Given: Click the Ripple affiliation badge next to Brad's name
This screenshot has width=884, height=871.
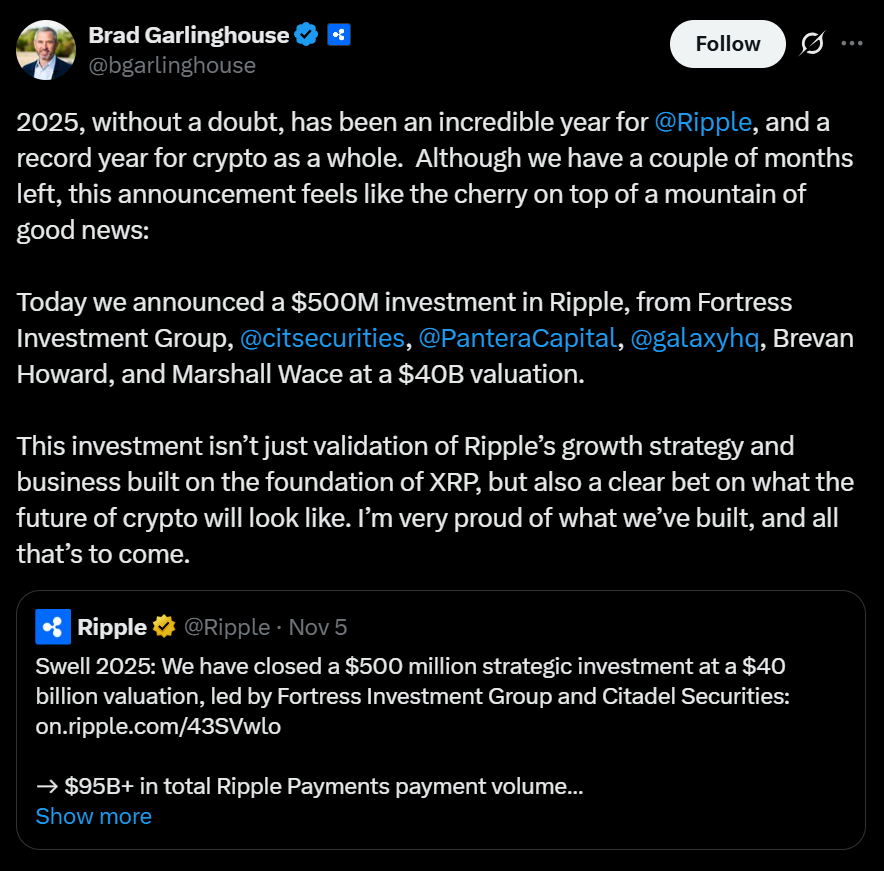Looking at the screenshot, I should [x=338, y=35].
